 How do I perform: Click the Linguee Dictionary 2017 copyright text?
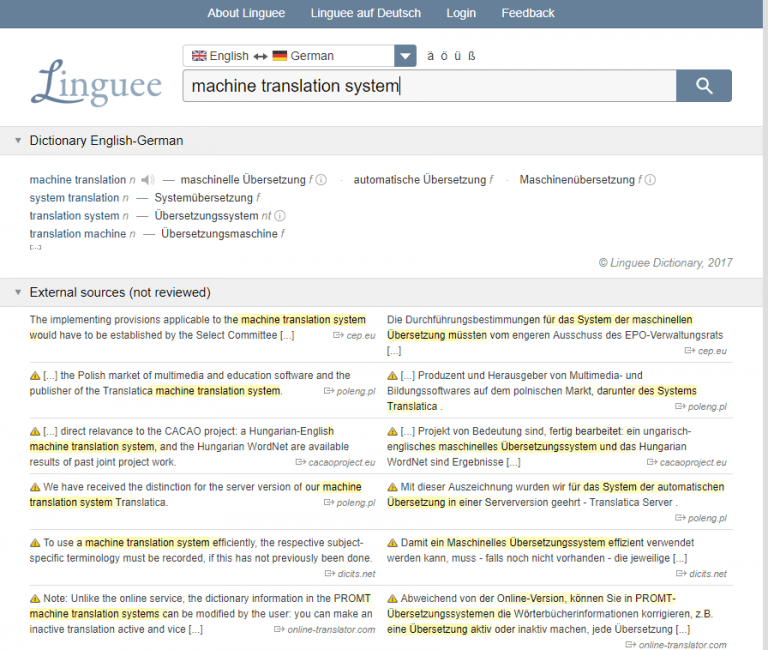click(666, 263)
